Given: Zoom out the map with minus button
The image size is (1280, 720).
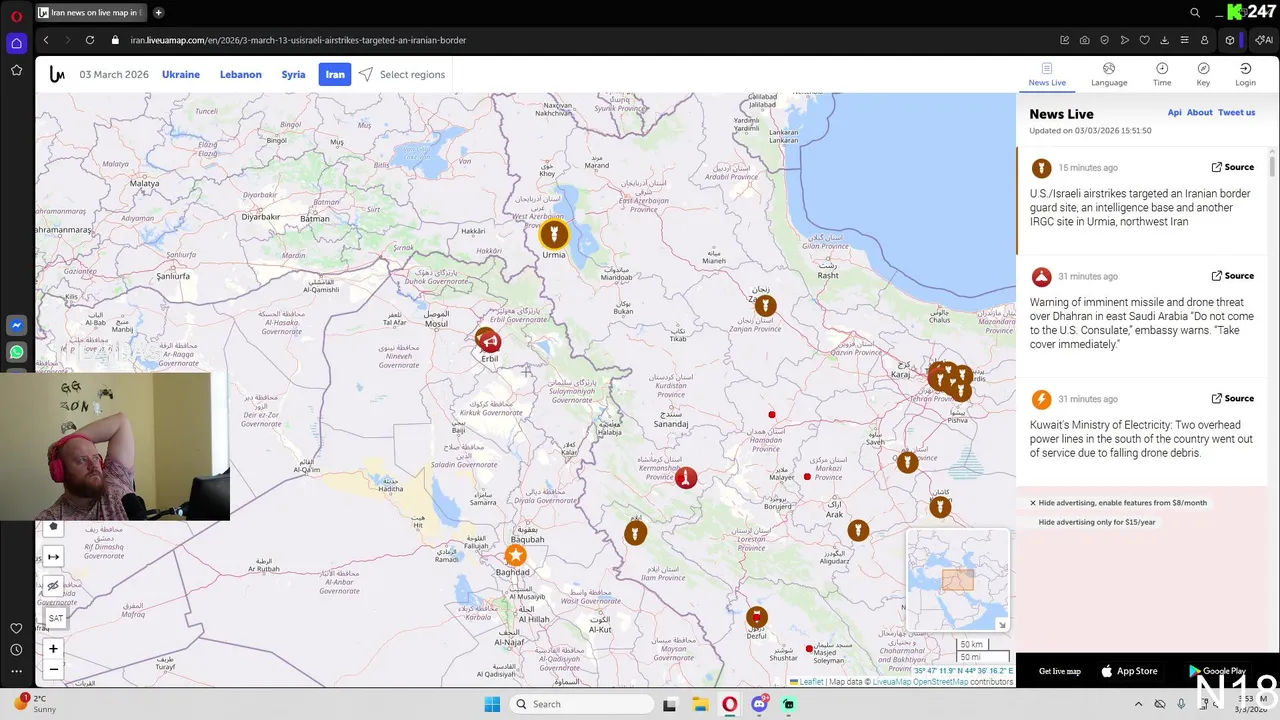Looking at the screenshot, I should (x=53, y=669).
